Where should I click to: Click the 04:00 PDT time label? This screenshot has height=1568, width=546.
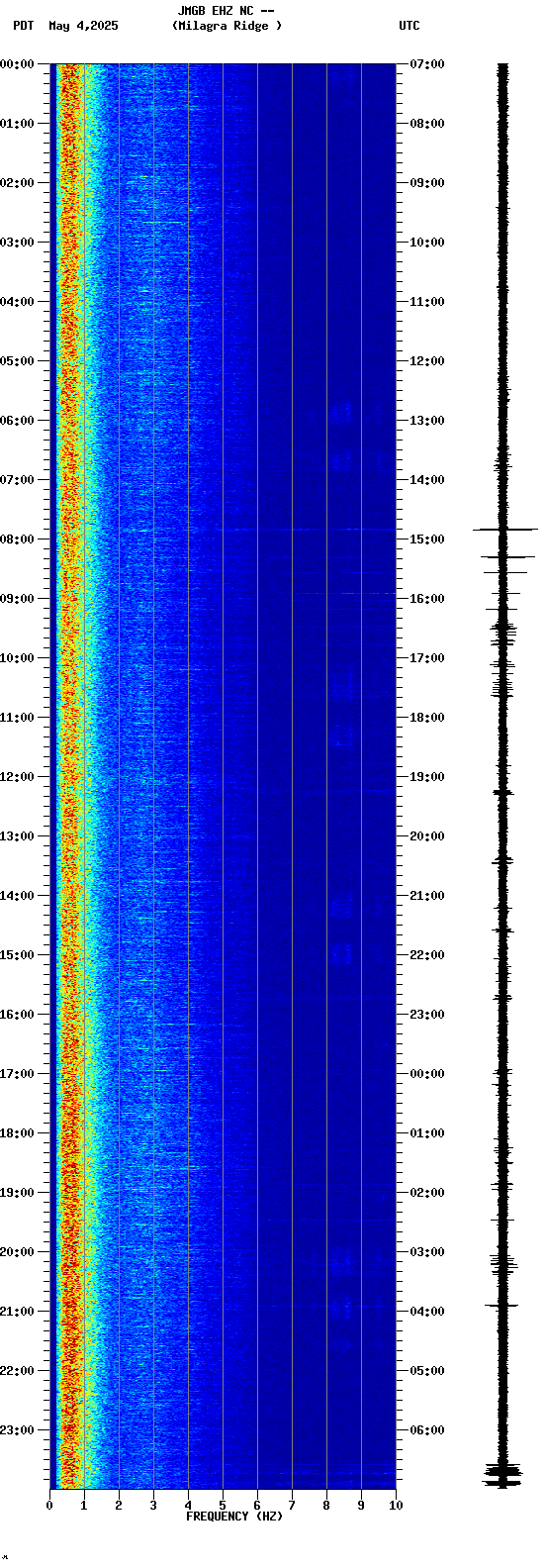[x=17, y=302]
